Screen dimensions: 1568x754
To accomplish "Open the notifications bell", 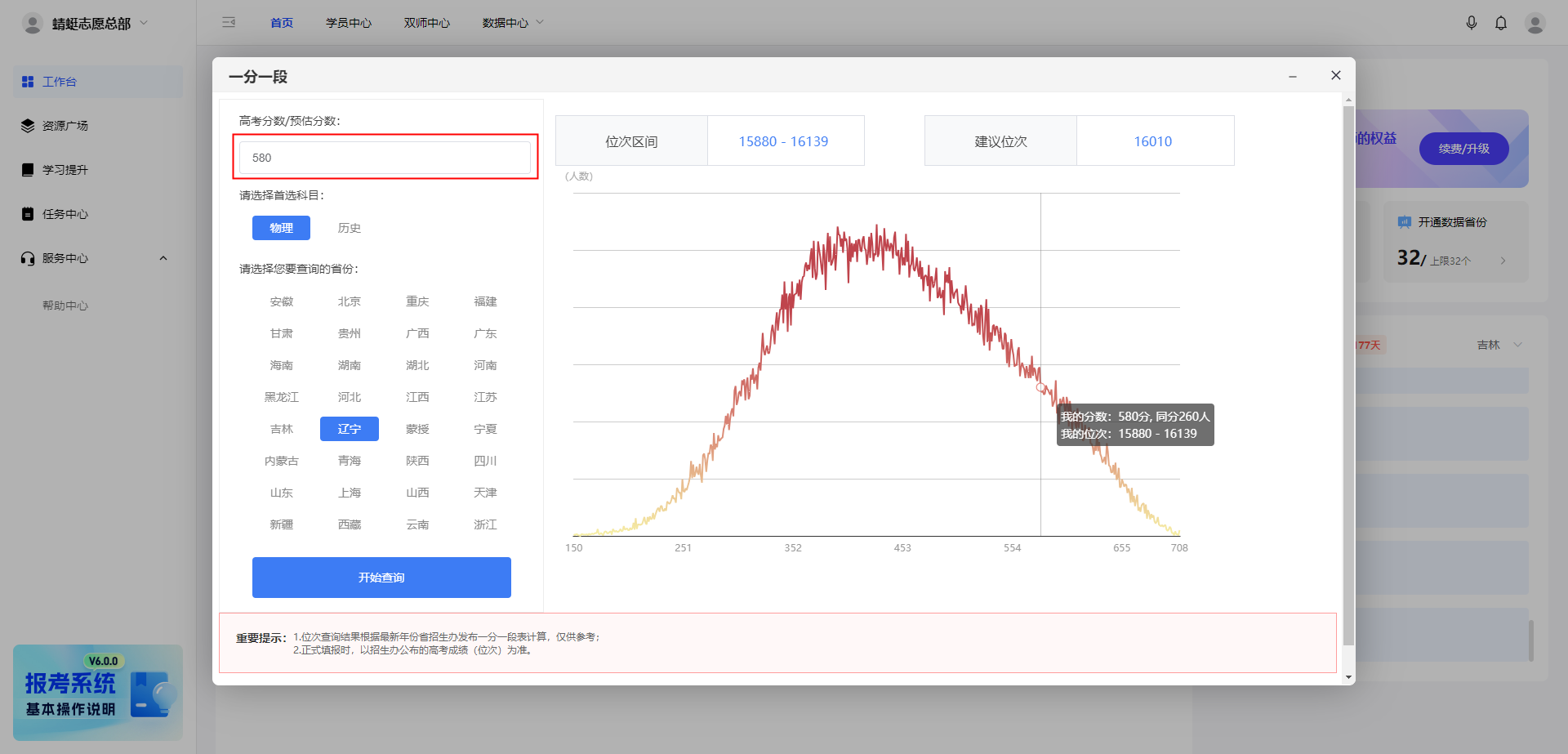I will pyautogui.click(x=1500, y=23).
